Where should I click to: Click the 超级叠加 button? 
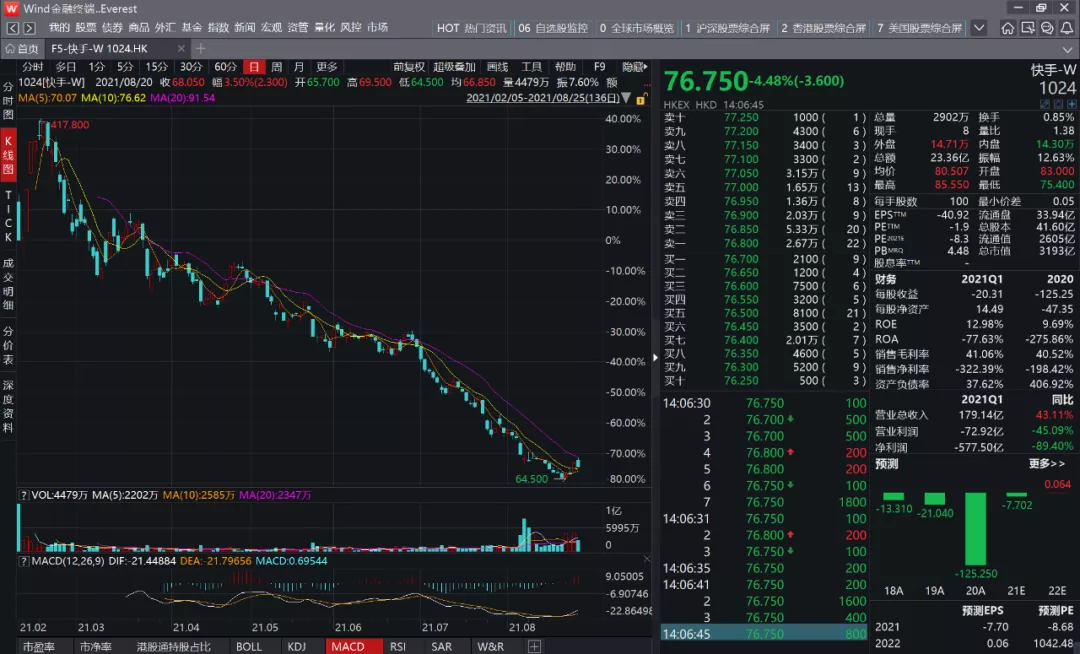coord(454,67)
